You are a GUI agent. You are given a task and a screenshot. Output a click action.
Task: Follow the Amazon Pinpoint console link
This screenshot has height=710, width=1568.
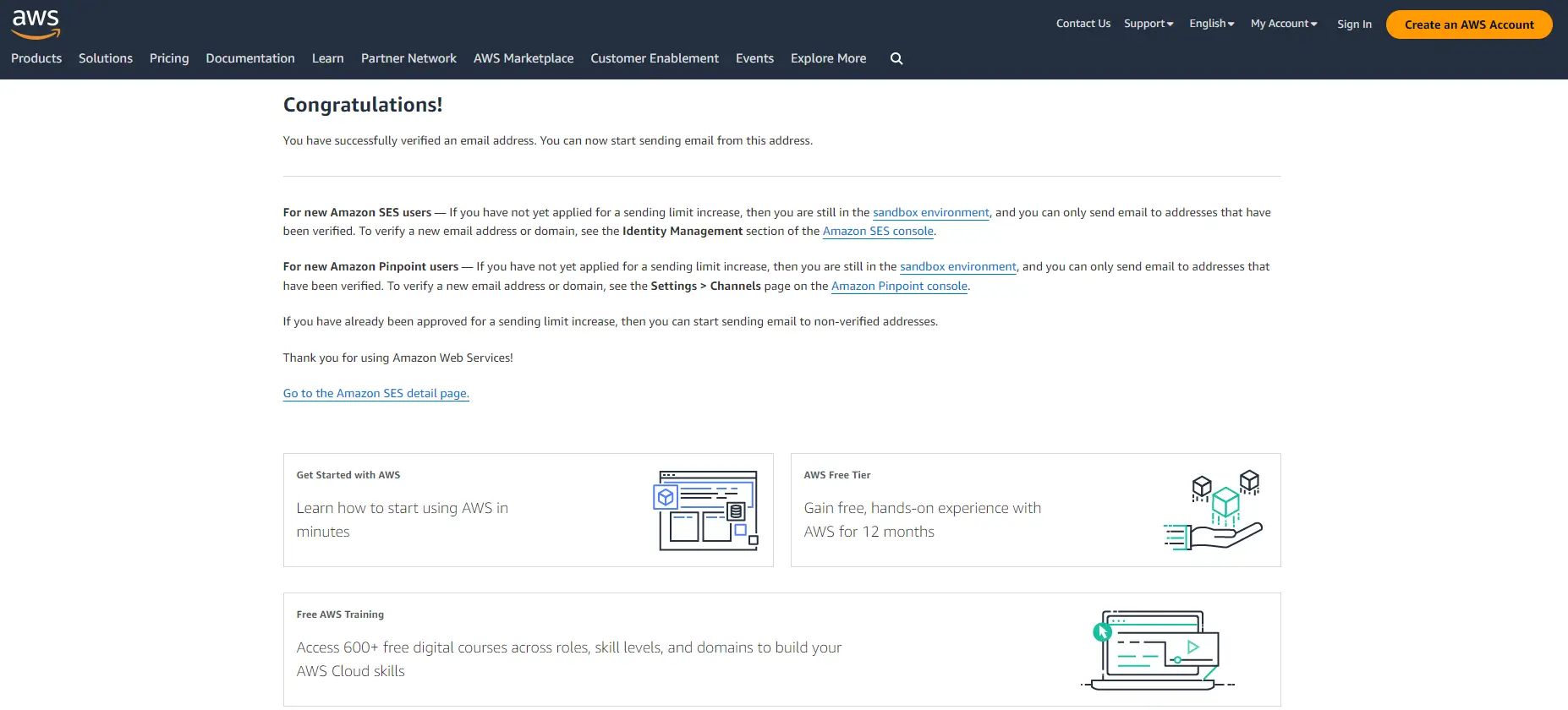(x=899, y=286)
